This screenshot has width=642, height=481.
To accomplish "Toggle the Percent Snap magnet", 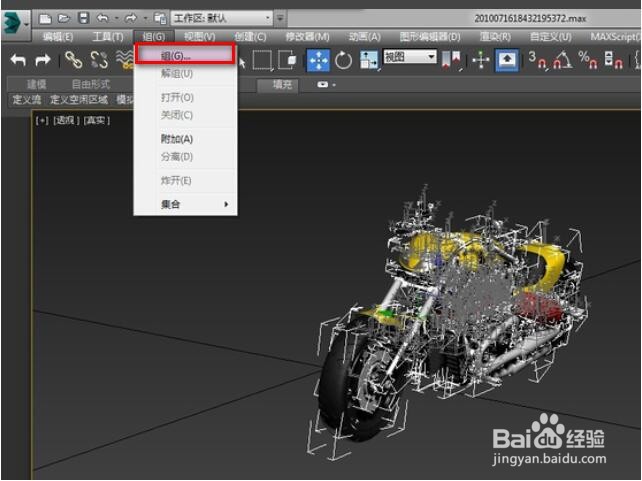I will [588, 60].
